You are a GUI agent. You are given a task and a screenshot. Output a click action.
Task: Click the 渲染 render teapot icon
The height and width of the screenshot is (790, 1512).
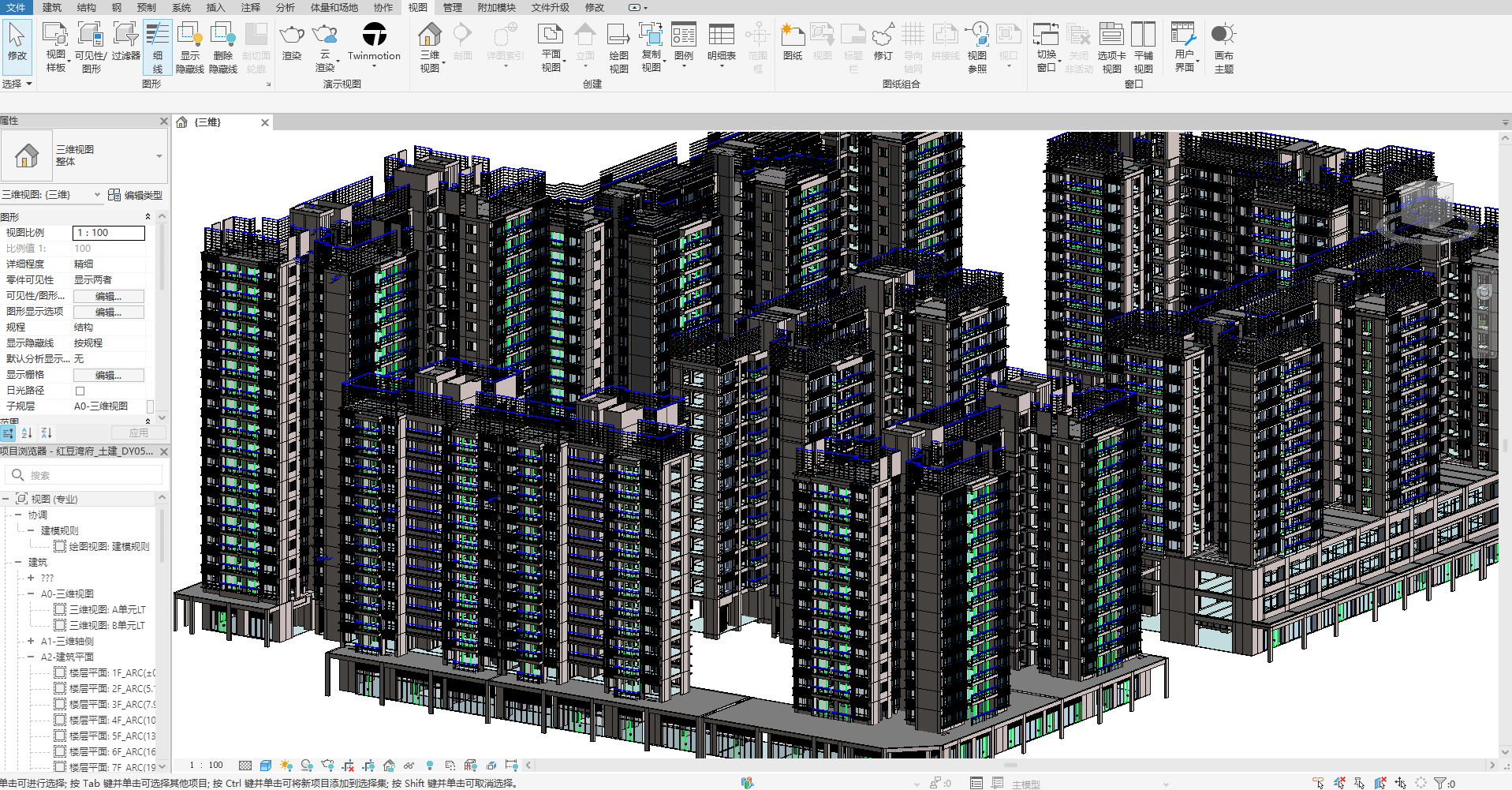[292, 43]
